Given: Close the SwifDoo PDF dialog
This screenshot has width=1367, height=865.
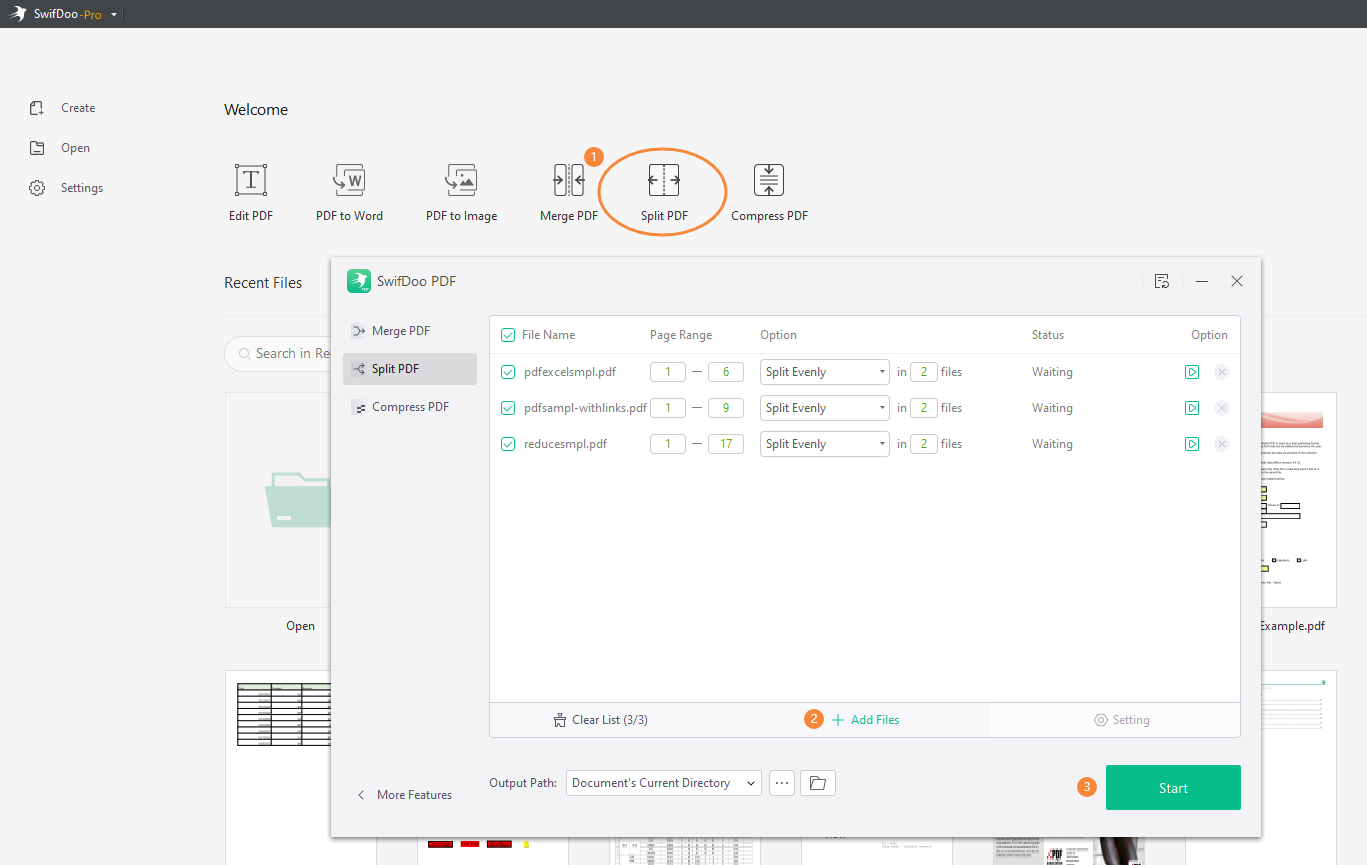Looking at the screenshot, I should click(x=1237, y=282).
